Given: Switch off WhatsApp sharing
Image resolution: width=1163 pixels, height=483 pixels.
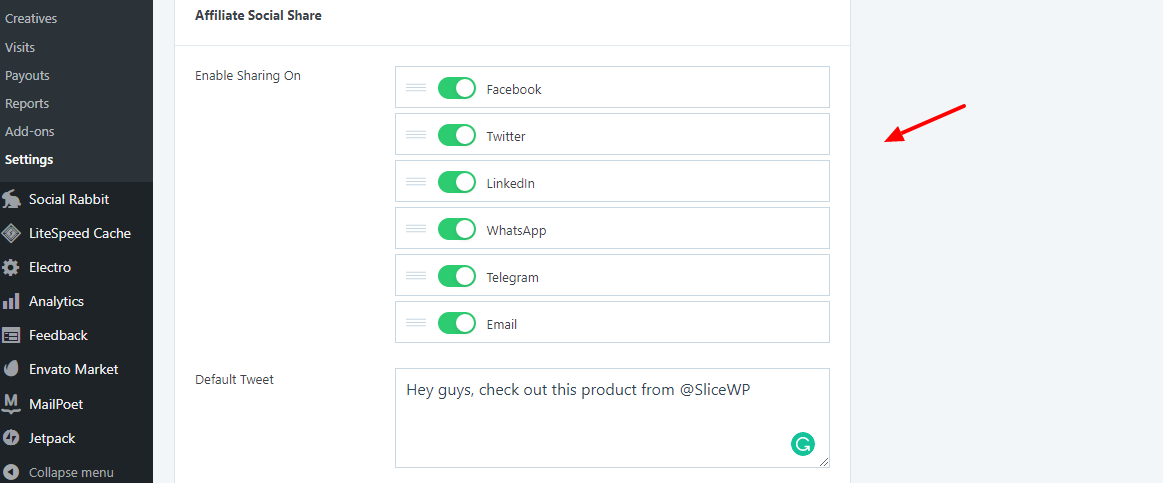Looking at the screenshot, I should [456, 229].
